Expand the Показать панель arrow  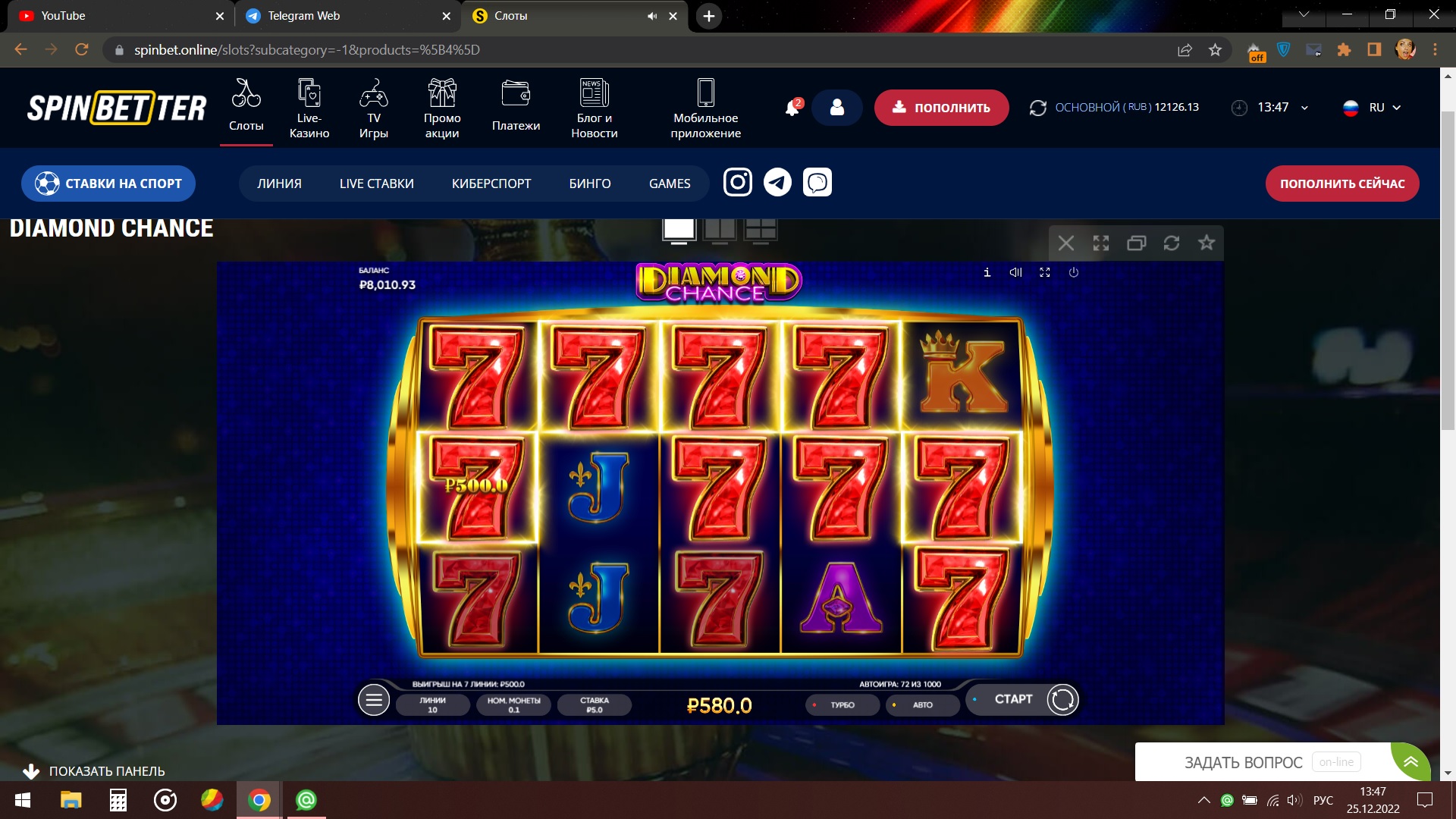(31, 771)
